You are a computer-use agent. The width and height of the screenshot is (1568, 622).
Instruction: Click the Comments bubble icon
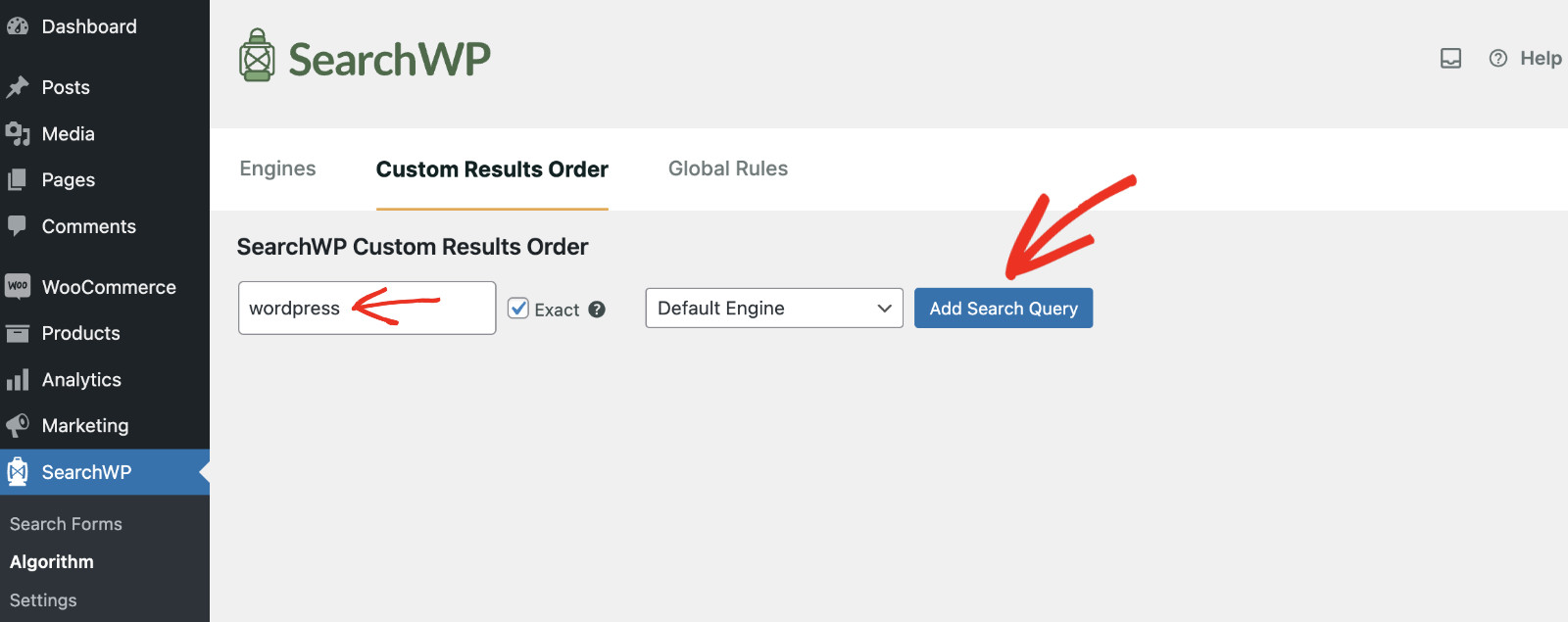coord(18,226)
